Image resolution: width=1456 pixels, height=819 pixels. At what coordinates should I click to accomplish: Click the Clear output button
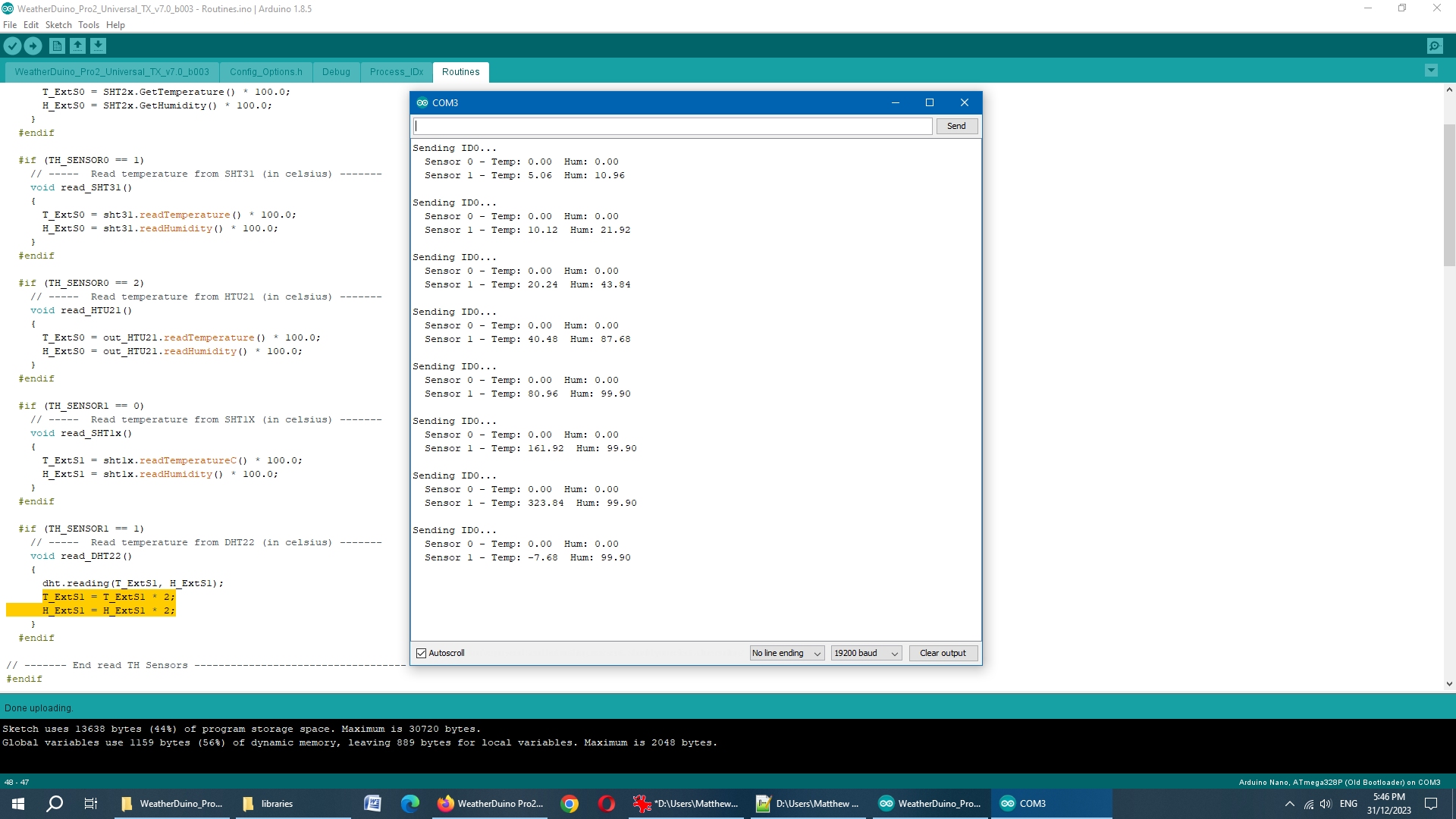click(943, 653)
